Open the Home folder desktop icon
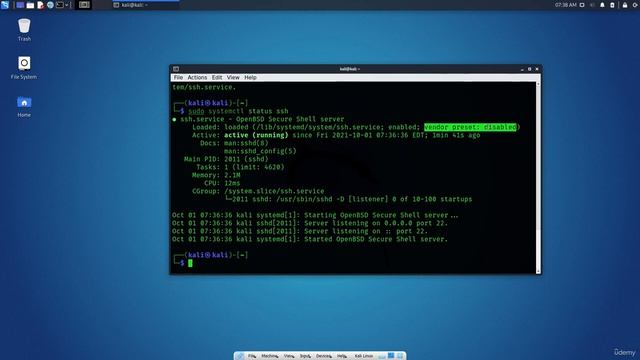The width and height of the screenshot is (640, 360). click(x=24, y=107)
